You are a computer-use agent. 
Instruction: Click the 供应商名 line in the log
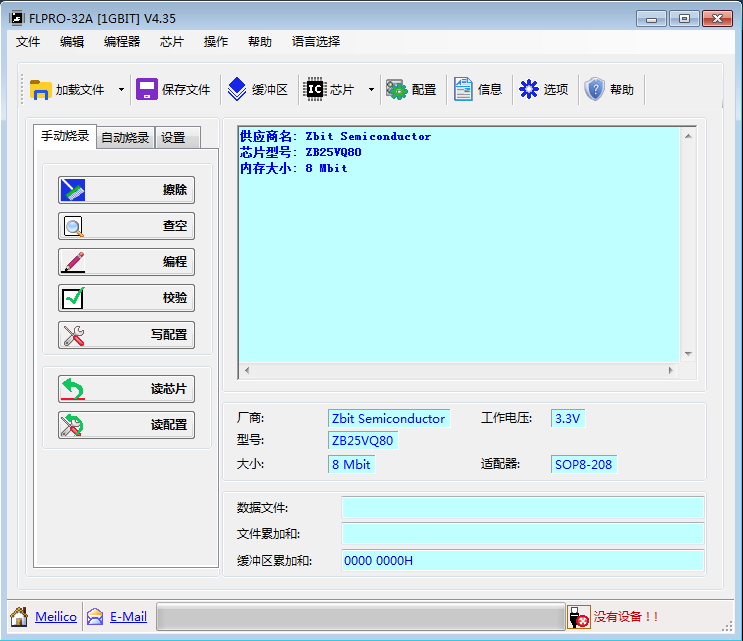(x=335, y=136)
